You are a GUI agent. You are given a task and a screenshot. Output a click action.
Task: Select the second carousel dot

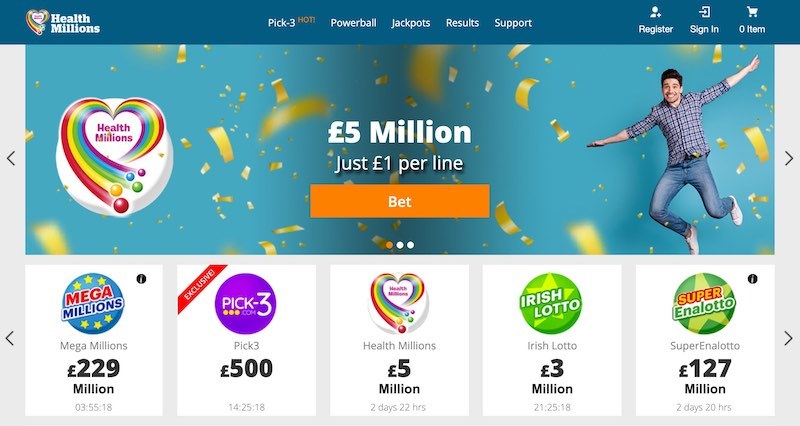(x=400, y=245)
